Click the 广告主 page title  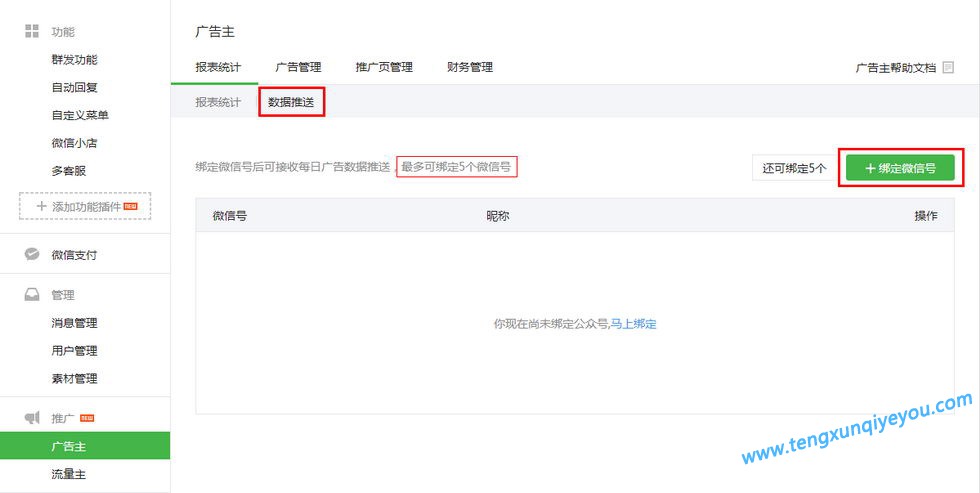(215, 31)
